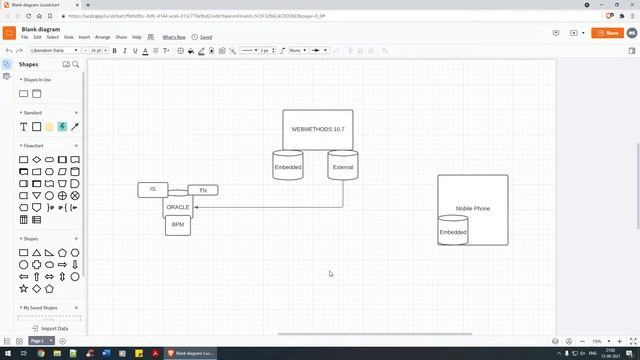Viewport: 640px width, 360px height.
Task: Open the Arrange menu
Action: tap(102, 37)
